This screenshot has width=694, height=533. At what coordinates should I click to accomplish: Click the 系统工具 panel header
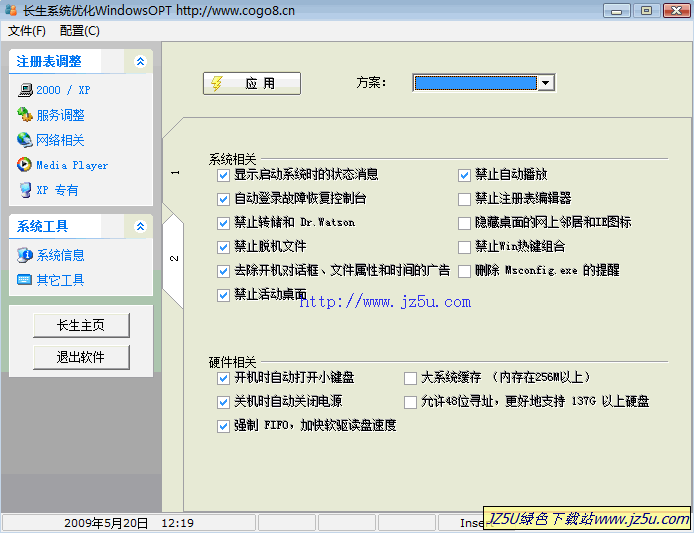click(x=81, y=226)
